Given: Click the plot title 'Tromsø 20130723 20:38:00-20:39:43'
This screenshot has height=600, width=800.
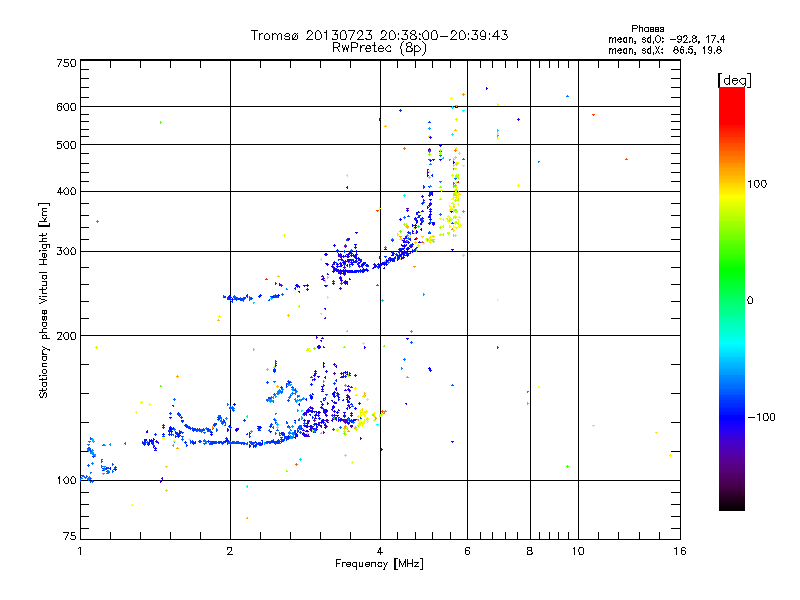Looking at the screenshot, I should click(x=379, y=35).
